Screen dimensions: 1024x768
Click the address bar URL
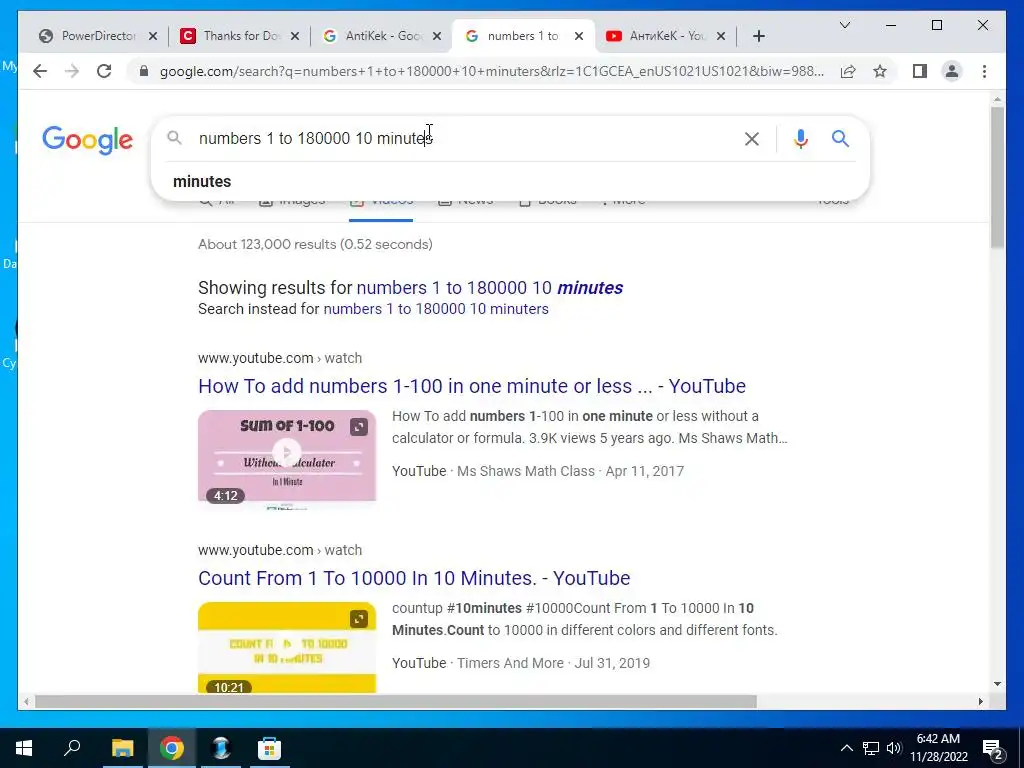[491, 71]
